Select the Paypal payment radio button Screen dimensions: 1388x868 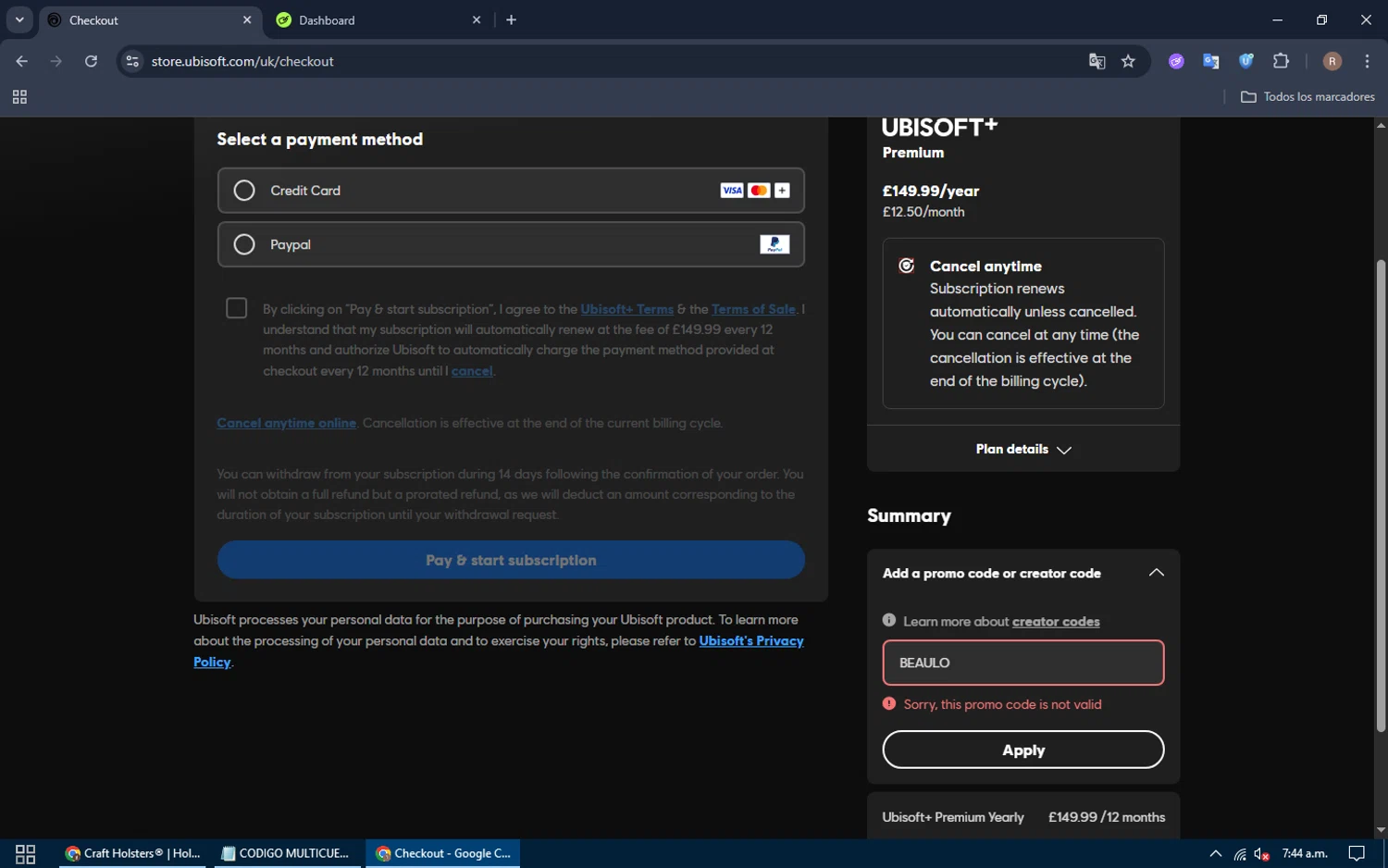244,244
